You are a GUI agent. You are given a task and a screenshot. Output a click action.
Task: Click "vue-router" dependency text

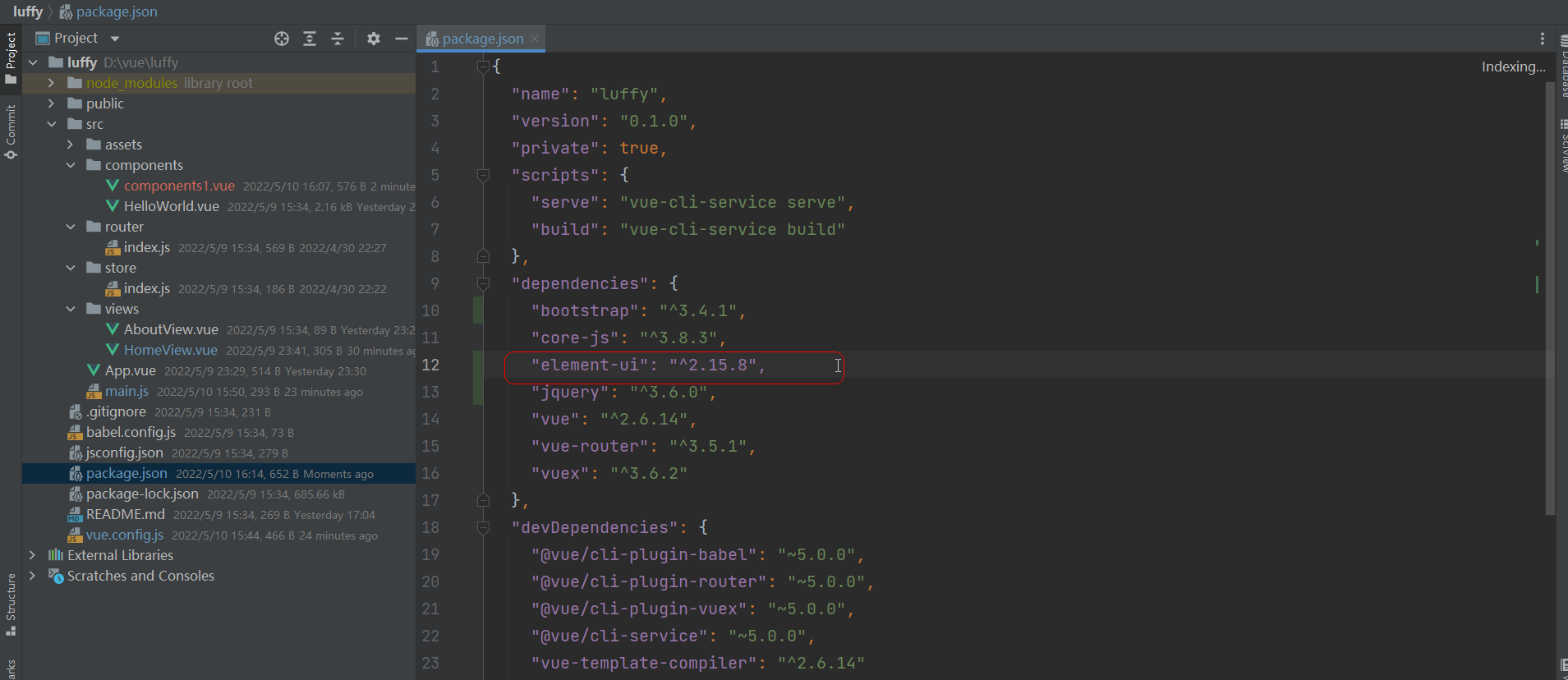pos(643,446)
